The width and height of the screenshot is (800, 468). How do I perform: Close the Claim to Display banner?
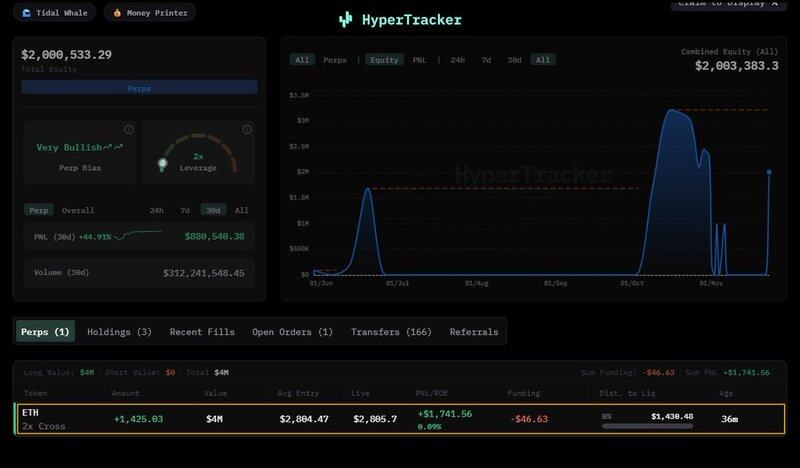[774, 4]
